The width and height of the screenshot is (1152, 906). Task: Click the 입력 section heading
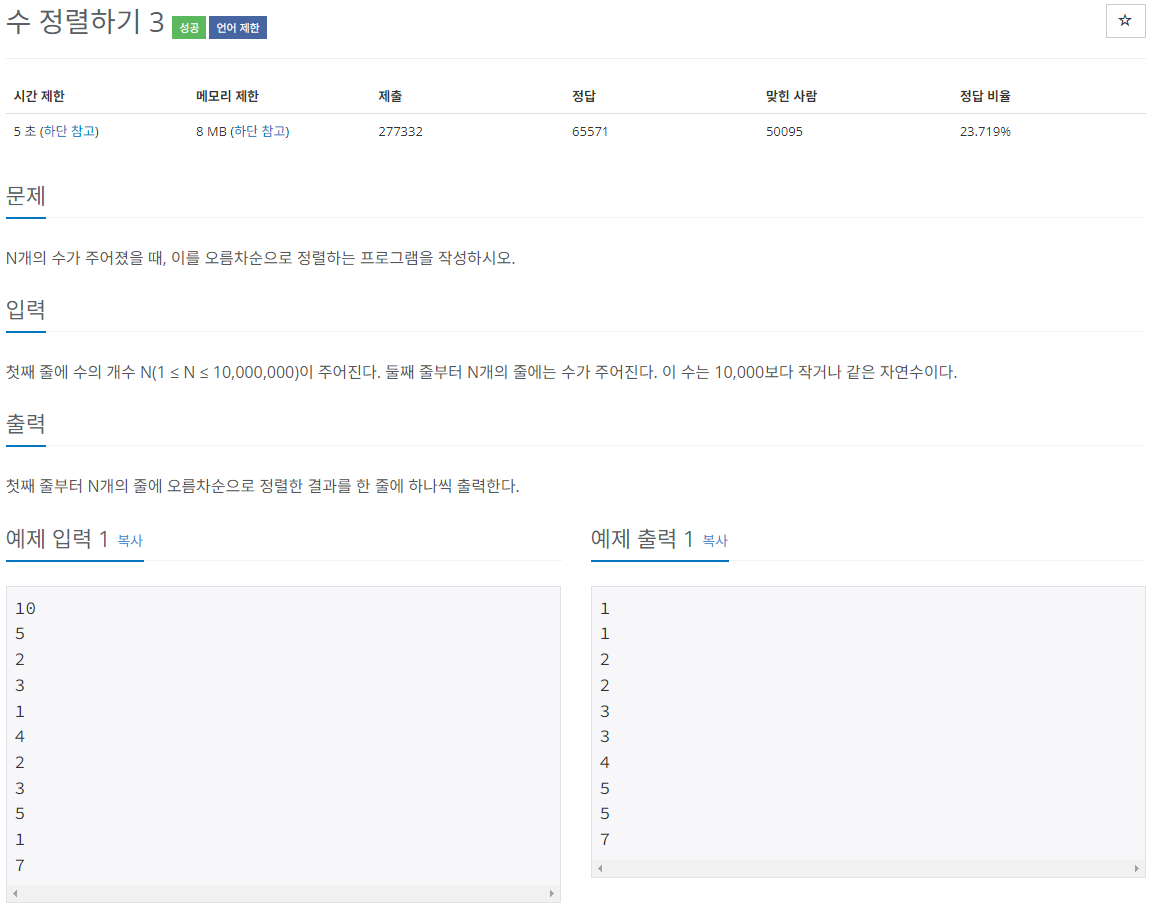[26, 310]
